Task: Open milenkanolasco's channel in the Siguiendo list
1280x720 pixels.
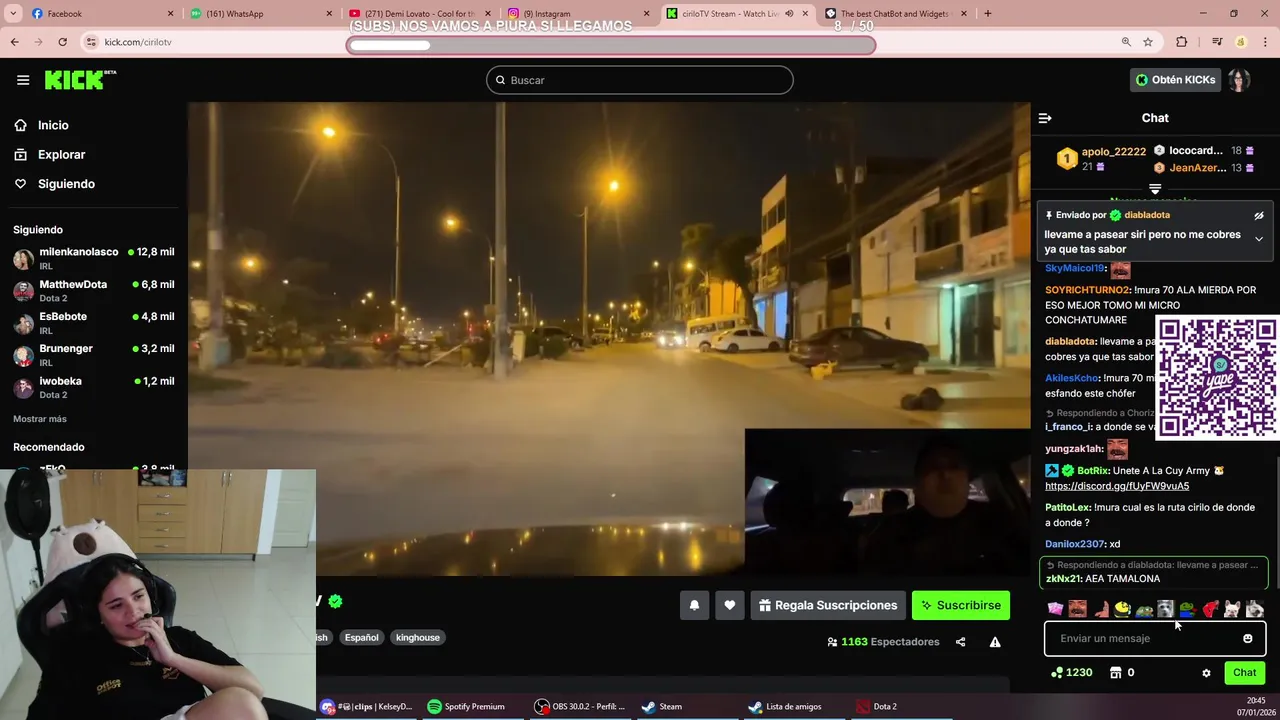Action: [94, 259]
